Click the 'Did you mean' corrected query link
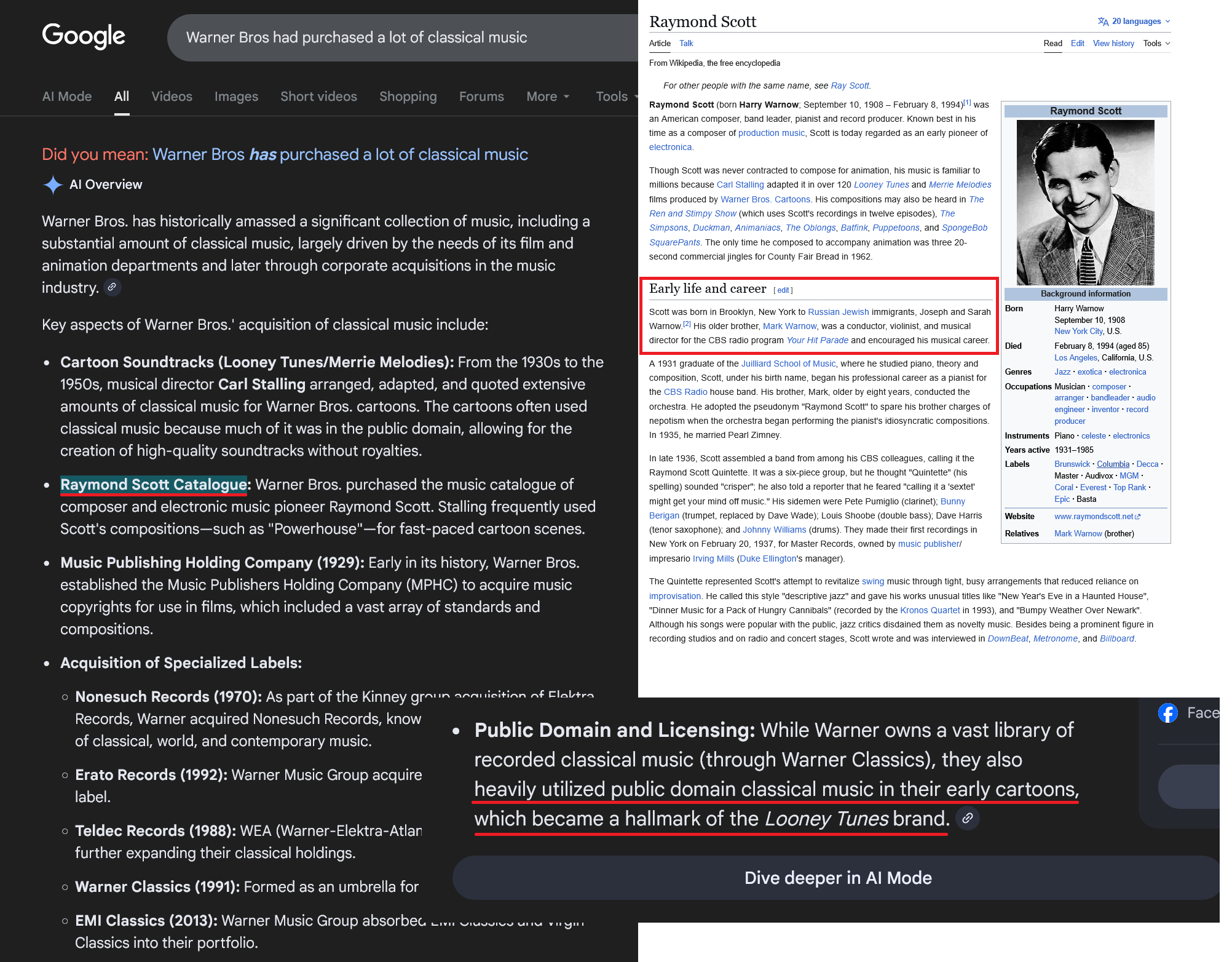 pos(340,154)
